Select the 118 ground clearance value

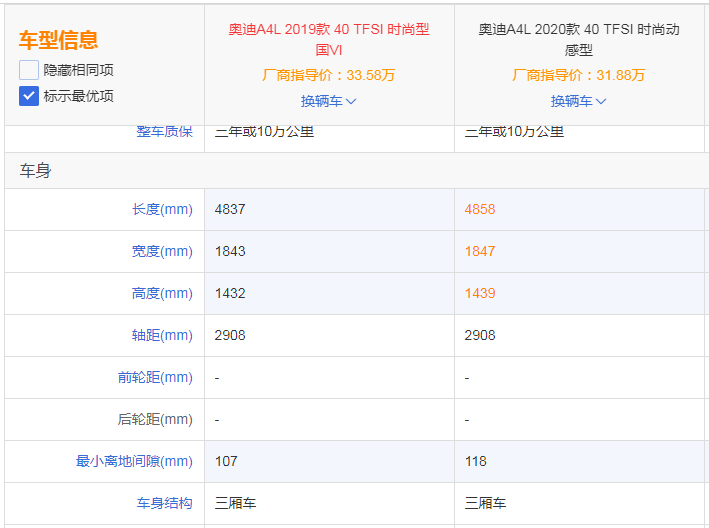tap(476, 462)
